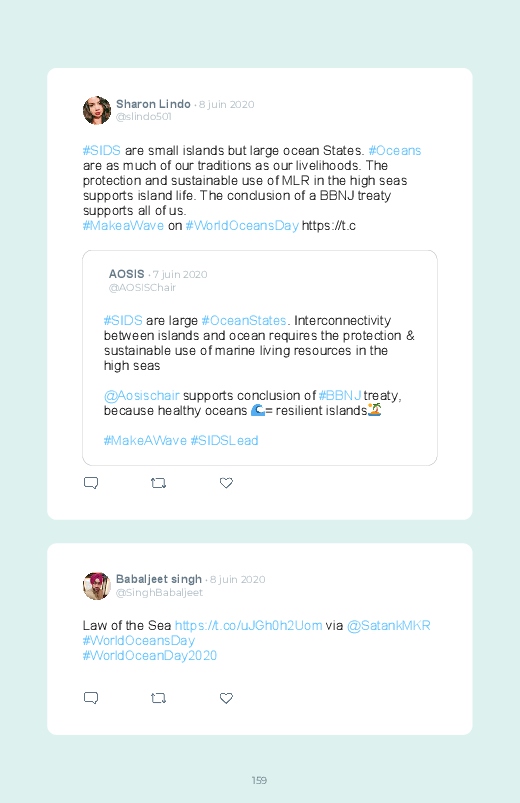Open #MakeaWave hashtag in Sharon Lindo's tweet
The width and height of the screenshot is (520, 803).
click(123, 226)
